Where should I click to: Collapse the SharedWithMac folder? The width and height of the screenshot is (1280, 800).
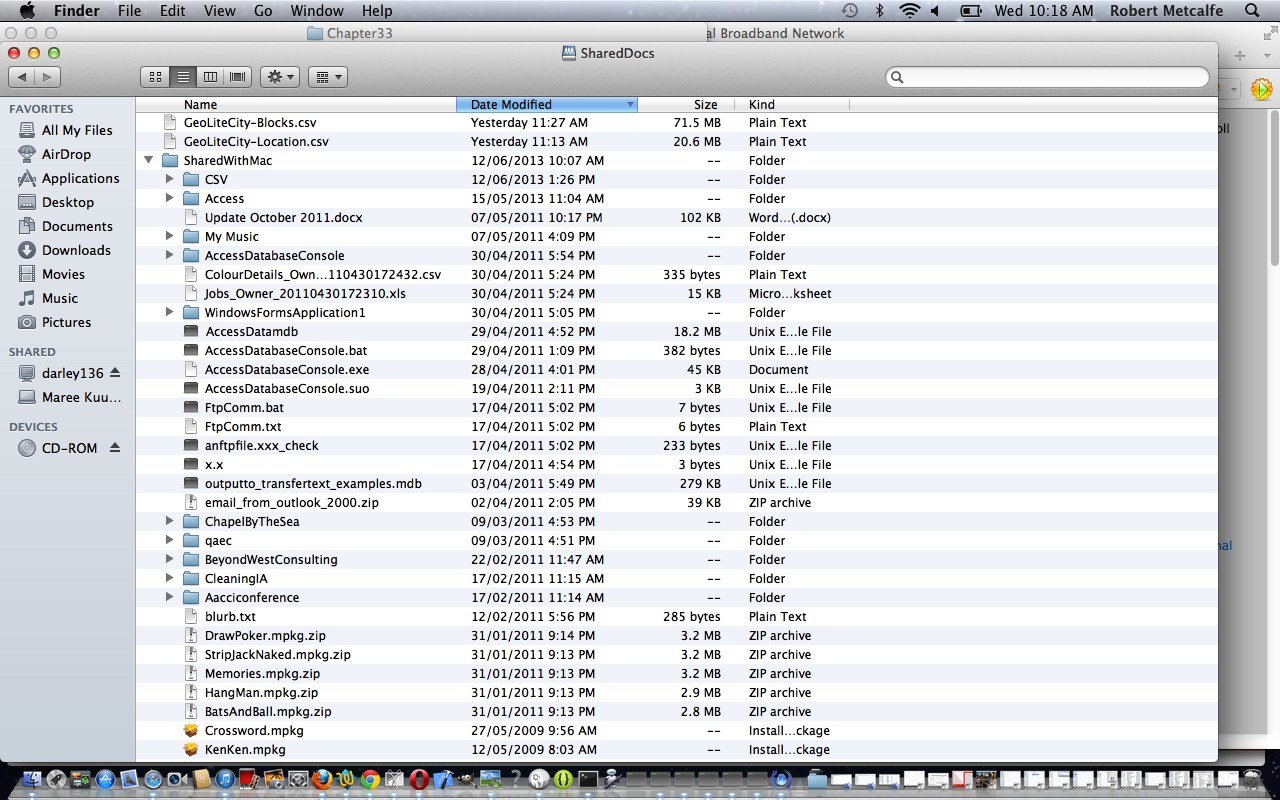pos(149,160)
